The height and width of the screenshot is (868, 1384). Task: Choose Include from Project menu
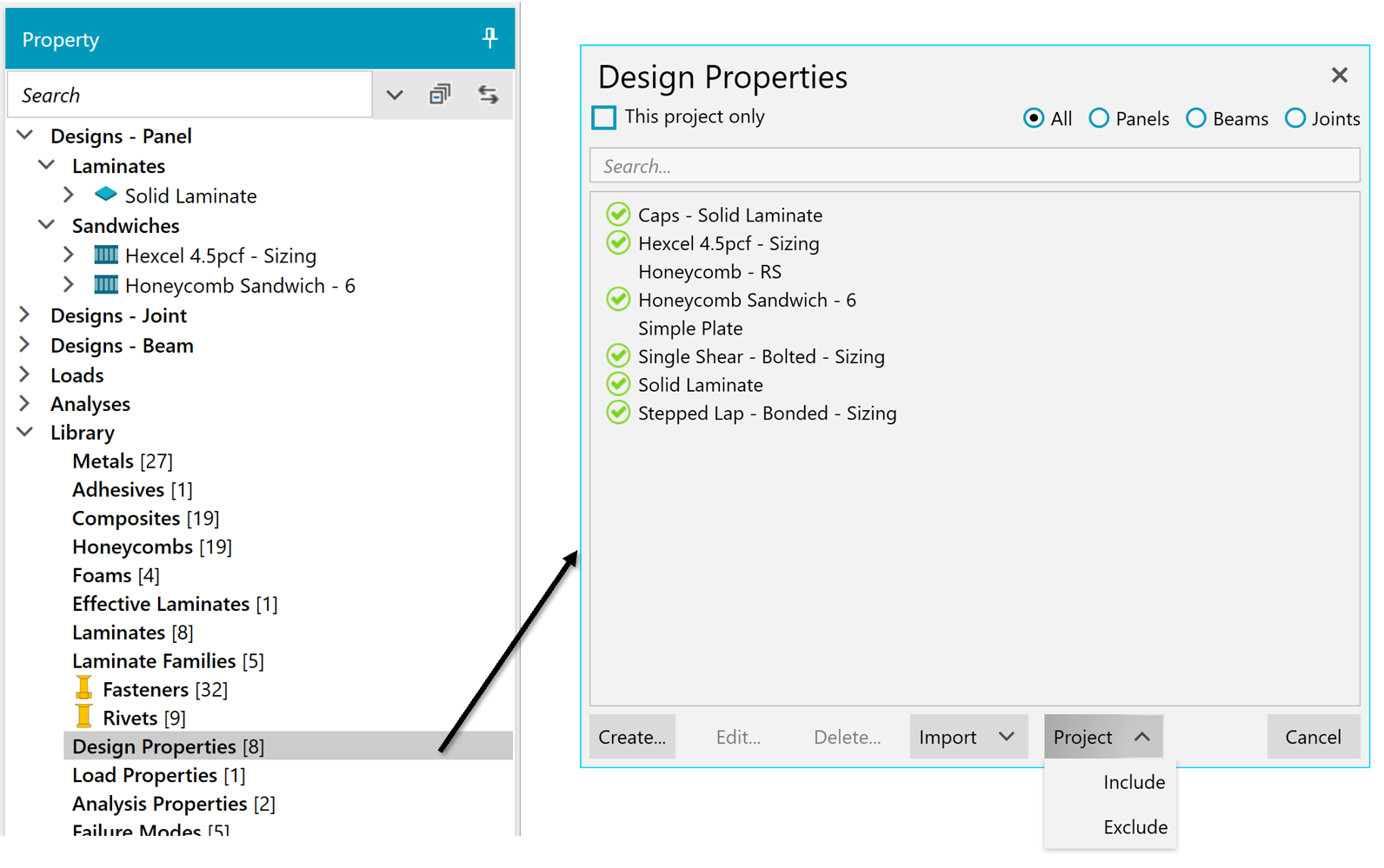pyautogui.click(x=1134, y=782)
